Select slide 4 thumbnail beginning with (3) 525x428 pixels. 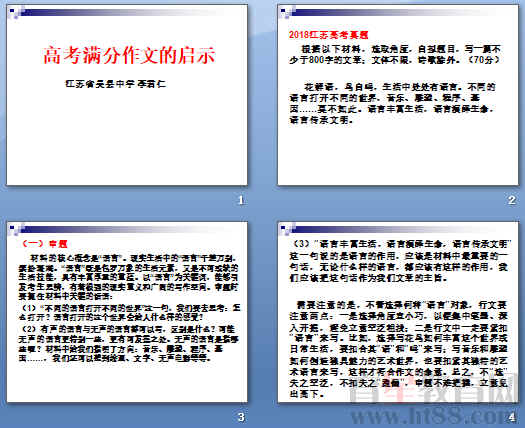tap(398, 312)
